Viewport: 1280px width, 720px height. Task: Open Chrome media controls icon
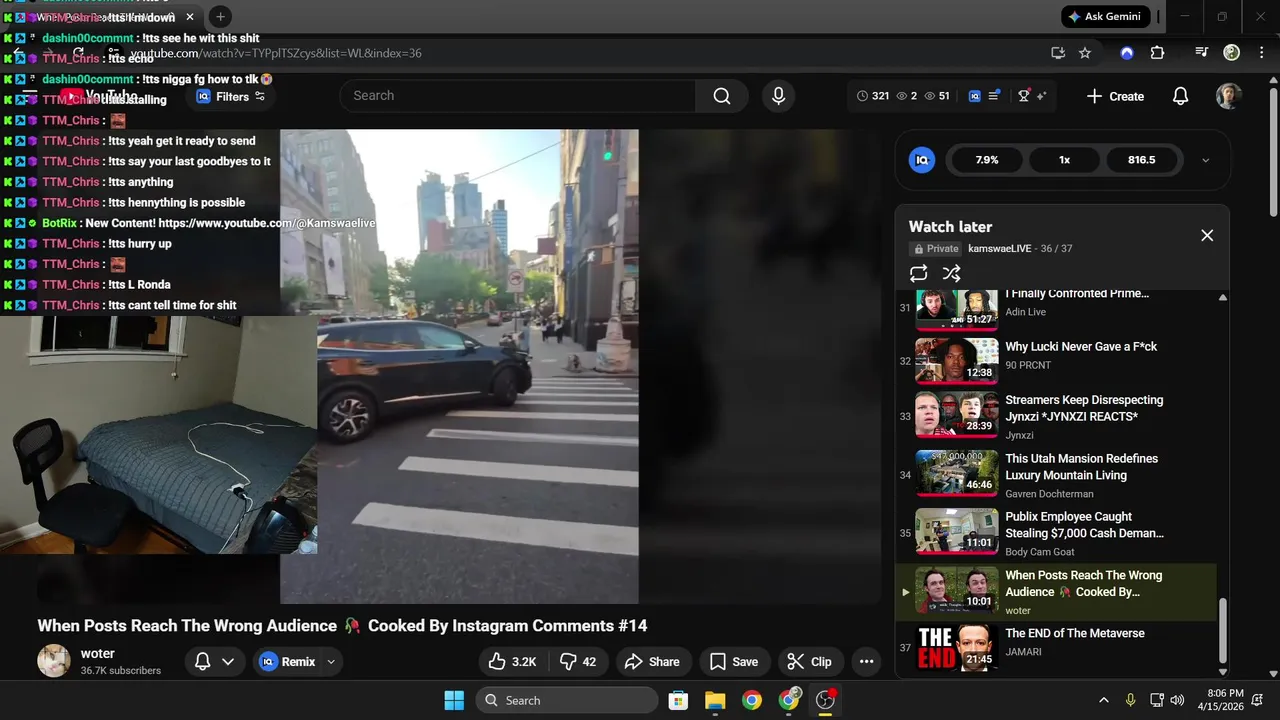tap(1202, 53)
